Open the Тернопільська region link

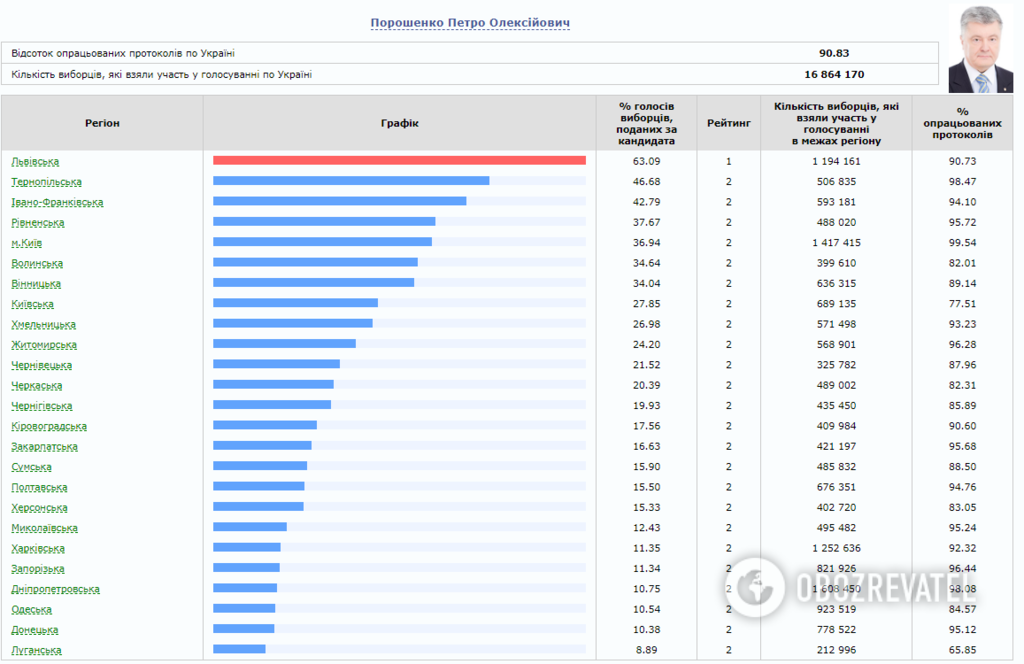46,182
